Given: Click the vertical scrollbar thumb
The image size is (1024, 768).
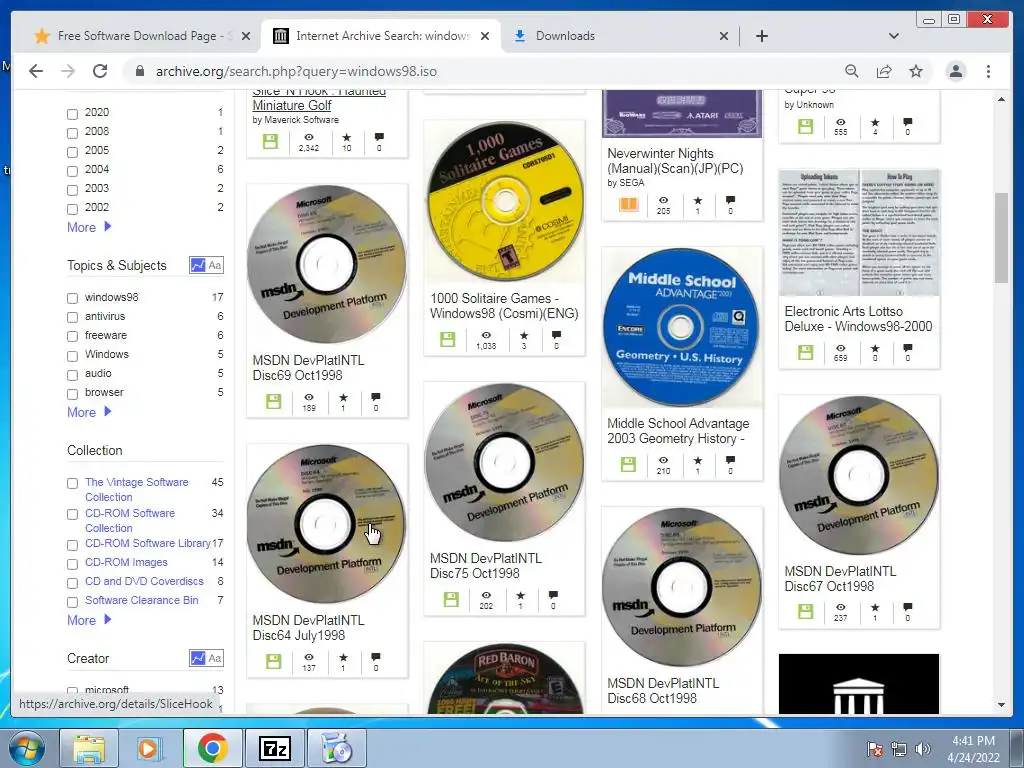Looking at the screenshot, I should 1001,238.
